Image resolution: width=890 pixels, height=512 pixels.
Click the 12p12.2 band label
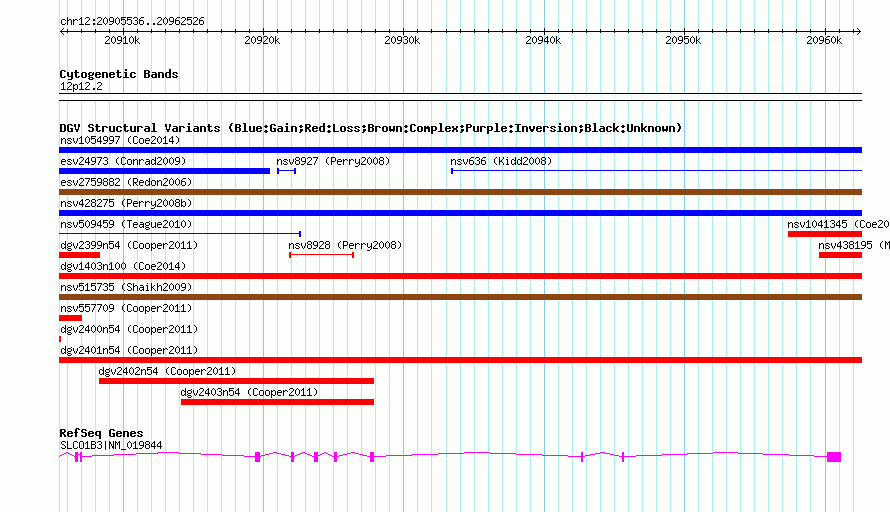coord(81,86)
